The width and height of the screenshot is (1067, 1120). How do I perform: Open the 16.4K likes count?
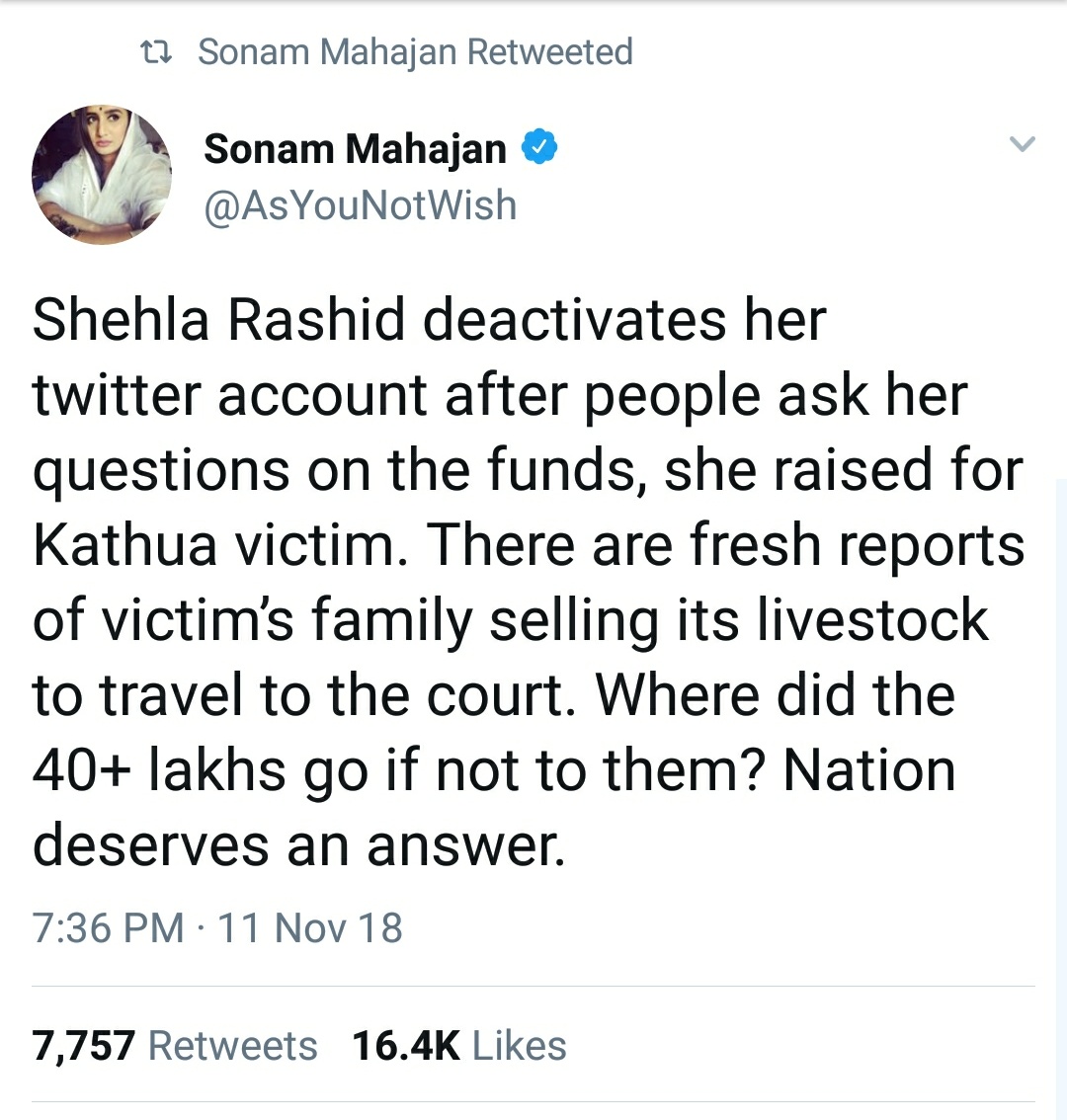click(406, 1046)
